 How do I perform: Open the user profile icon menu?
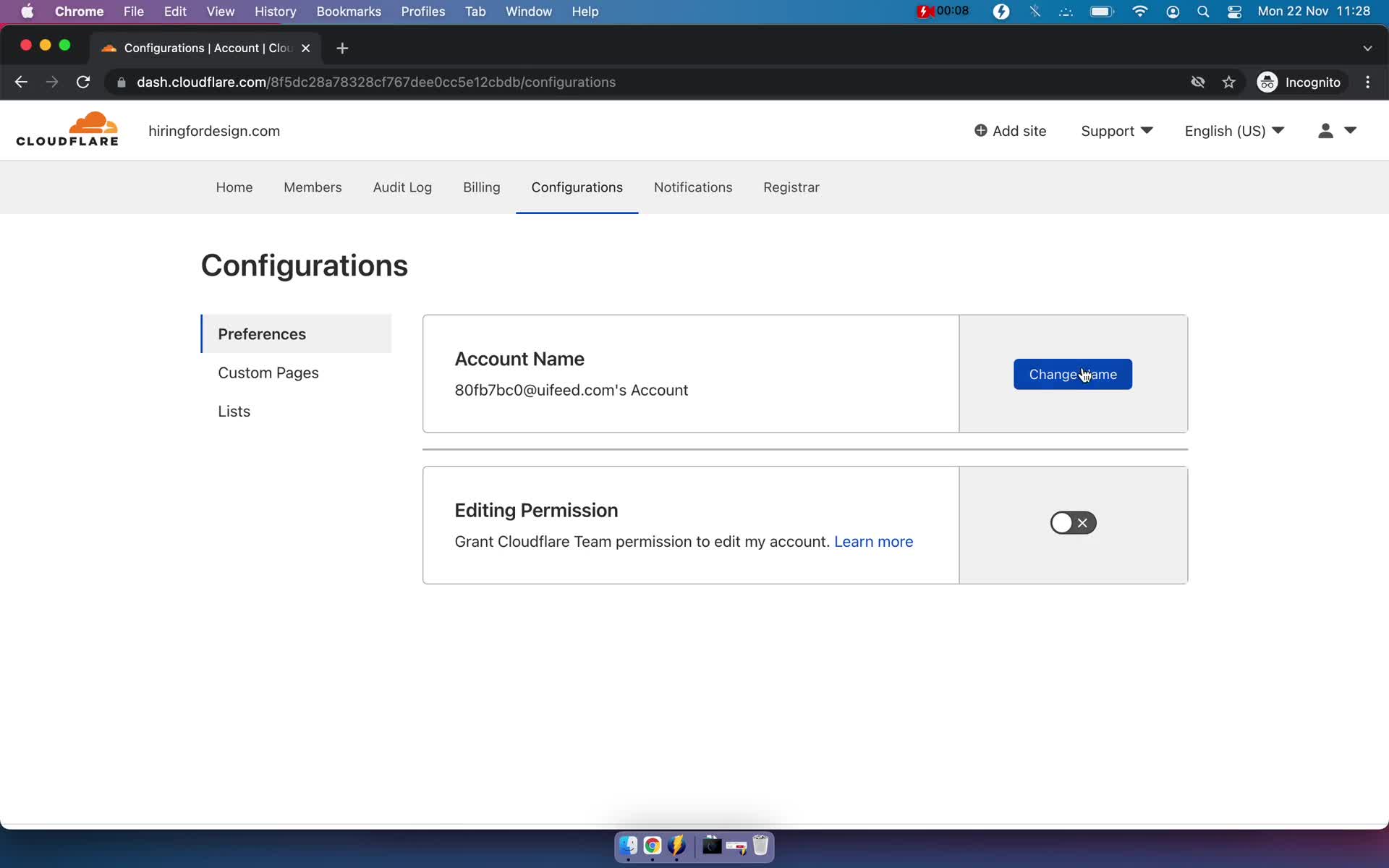tap(1325, 131)
